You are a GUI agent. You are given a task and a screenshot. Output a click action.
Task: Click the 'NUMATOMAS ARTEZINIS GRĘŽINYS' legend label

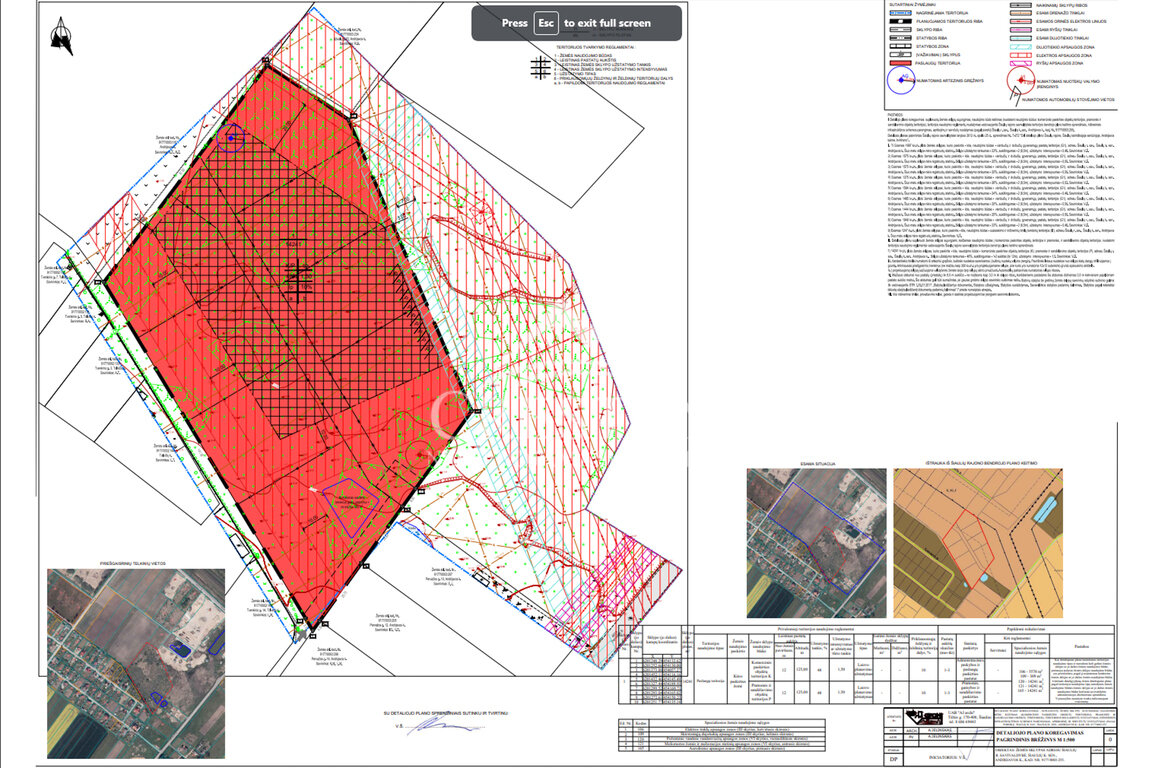point(949,80)
